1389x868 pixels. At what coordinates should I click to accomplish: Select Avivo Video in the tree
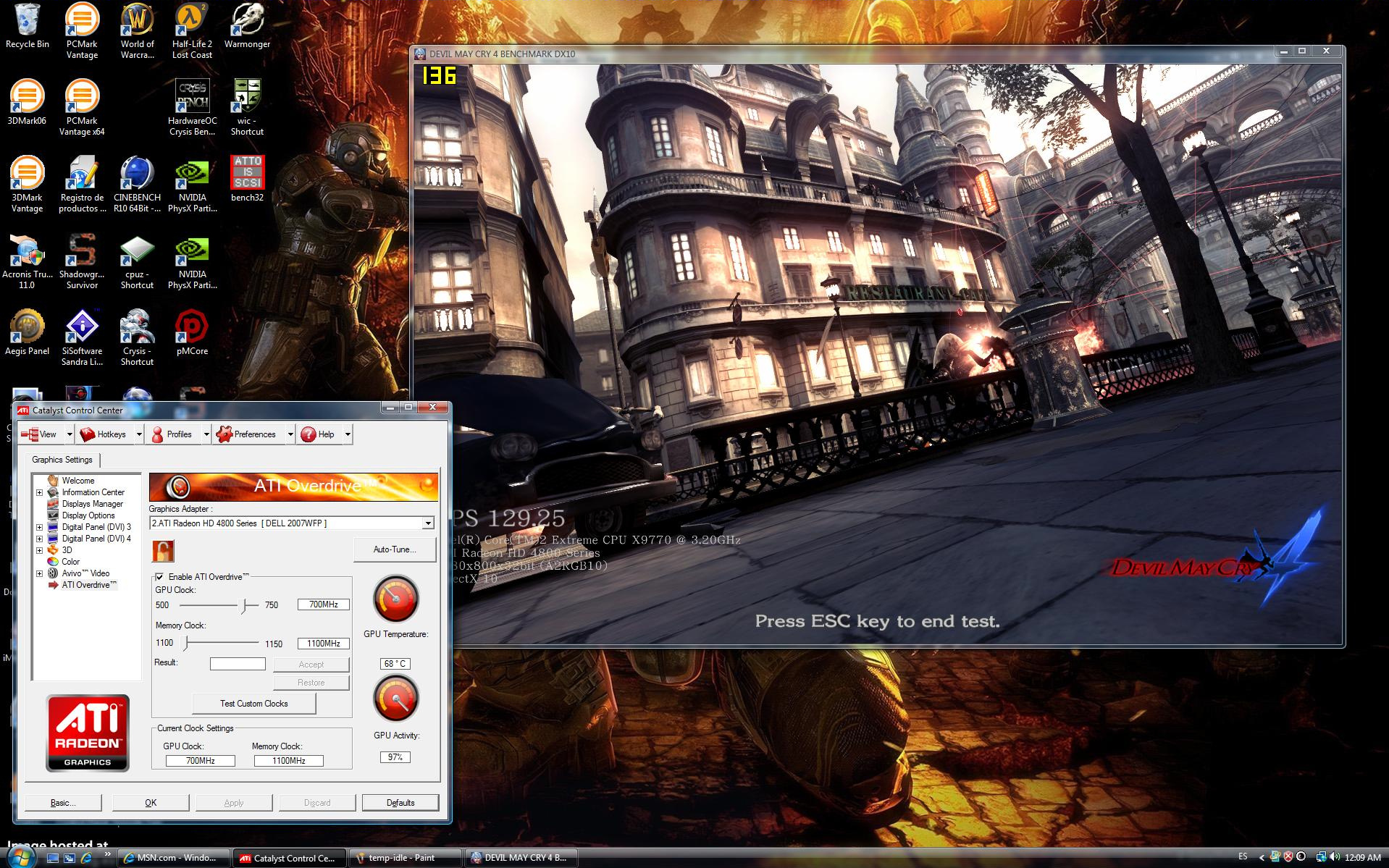coord(85,573)
